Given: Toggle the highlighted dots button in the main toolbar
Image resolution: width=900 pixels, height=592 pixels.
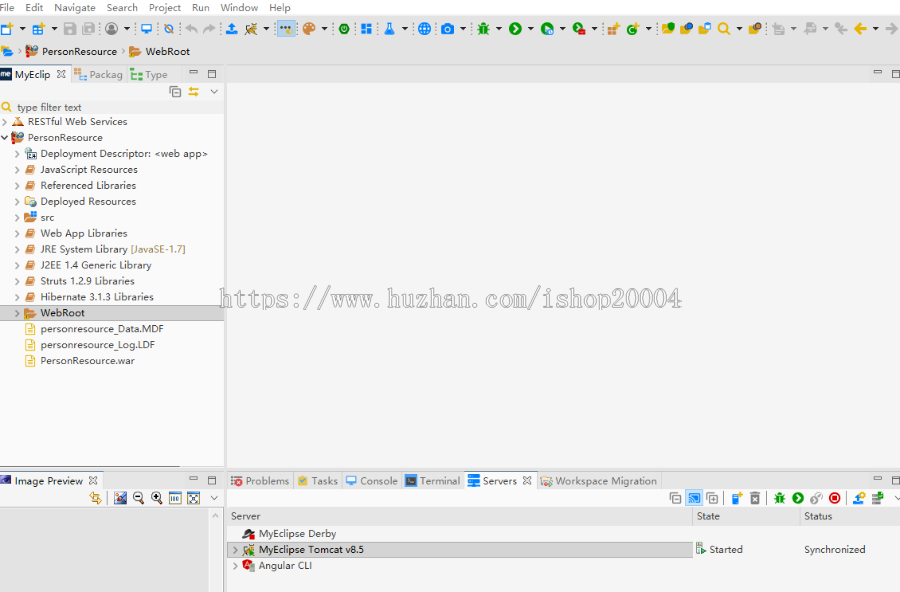Looking at the screenshot, I should tap(286, 29).
